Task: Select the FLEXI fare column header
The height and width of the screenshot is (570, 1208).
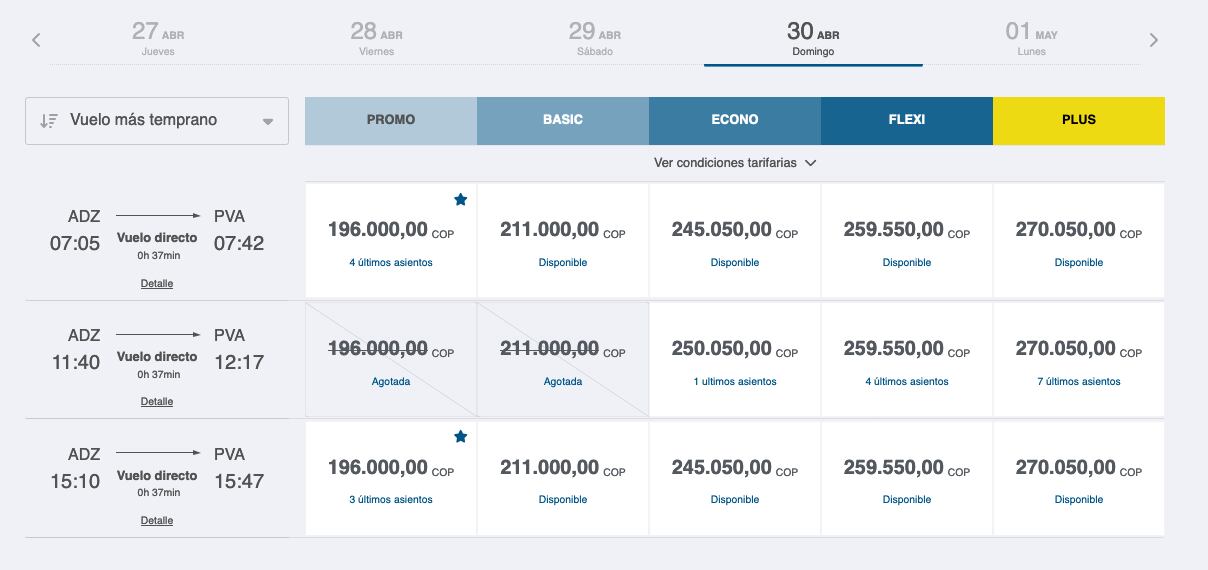Action: click(x=906, y=120)
